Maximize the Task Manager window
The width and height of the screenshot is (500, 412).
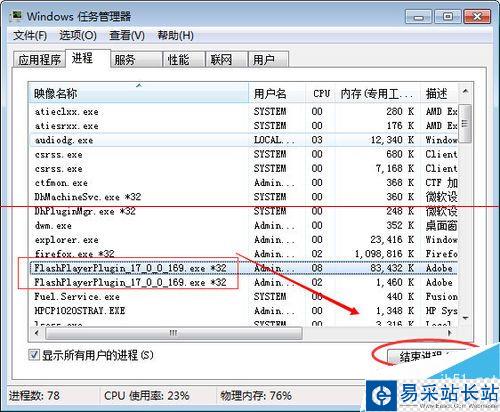point(448,16)
